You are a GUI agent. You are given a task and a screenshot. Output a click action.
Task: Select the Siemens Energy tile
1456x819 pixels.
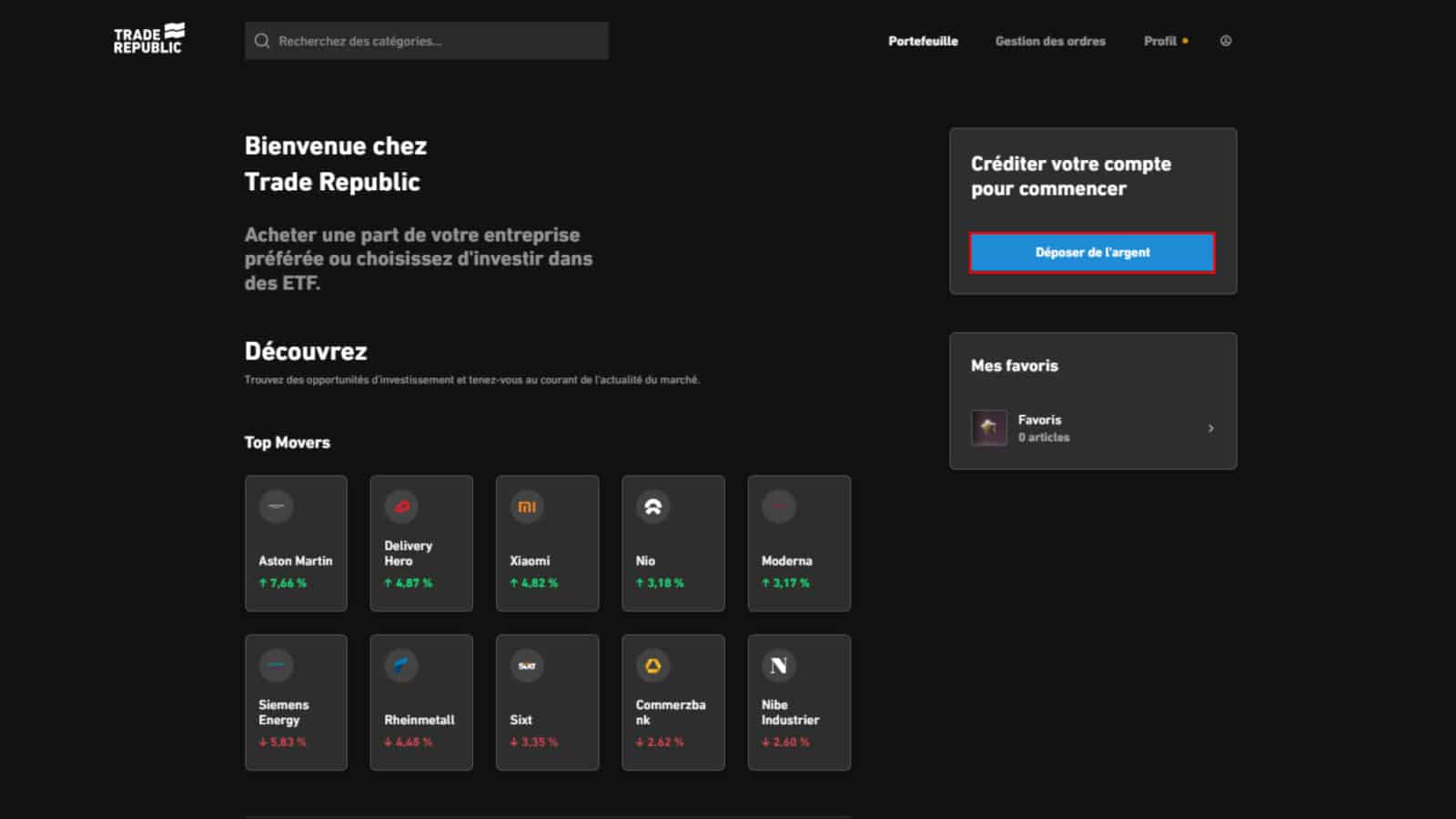295,702
